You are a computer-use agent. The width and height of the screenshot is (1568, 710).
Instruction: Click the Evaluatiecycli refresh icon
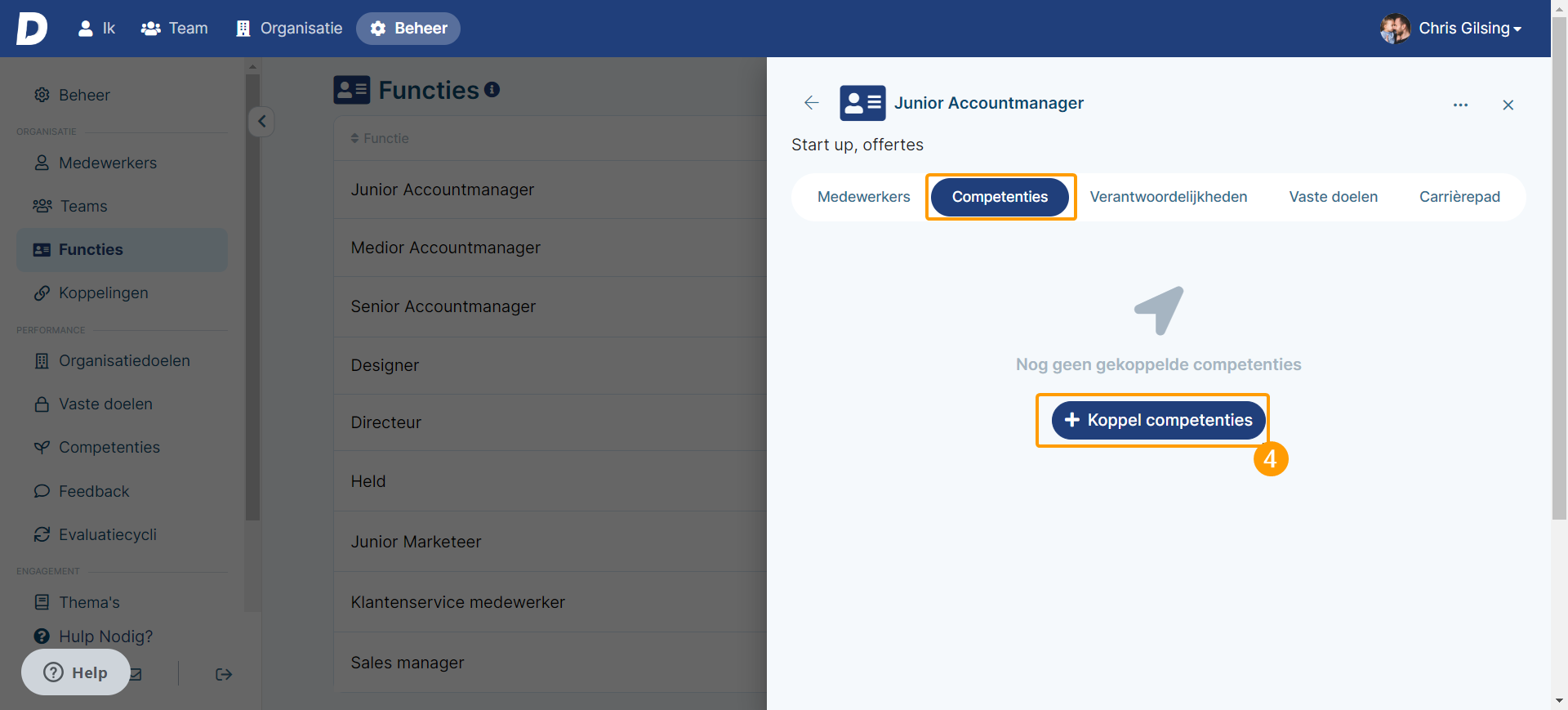click(x=42, y=534)
